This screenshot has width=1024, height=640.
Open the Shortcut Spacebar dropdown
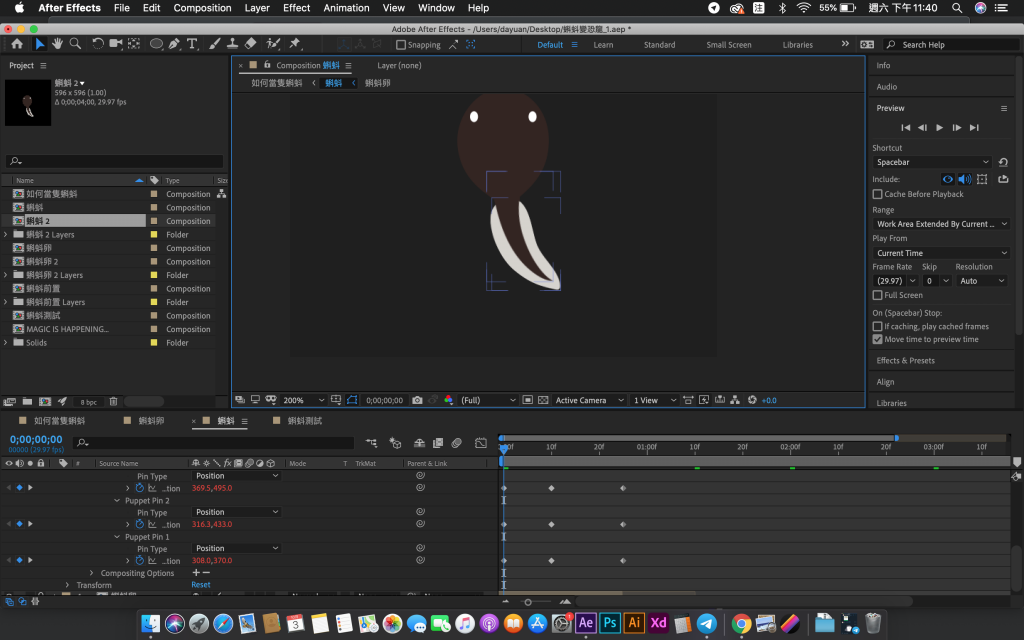pyautogui.click(x=933, y=162)
